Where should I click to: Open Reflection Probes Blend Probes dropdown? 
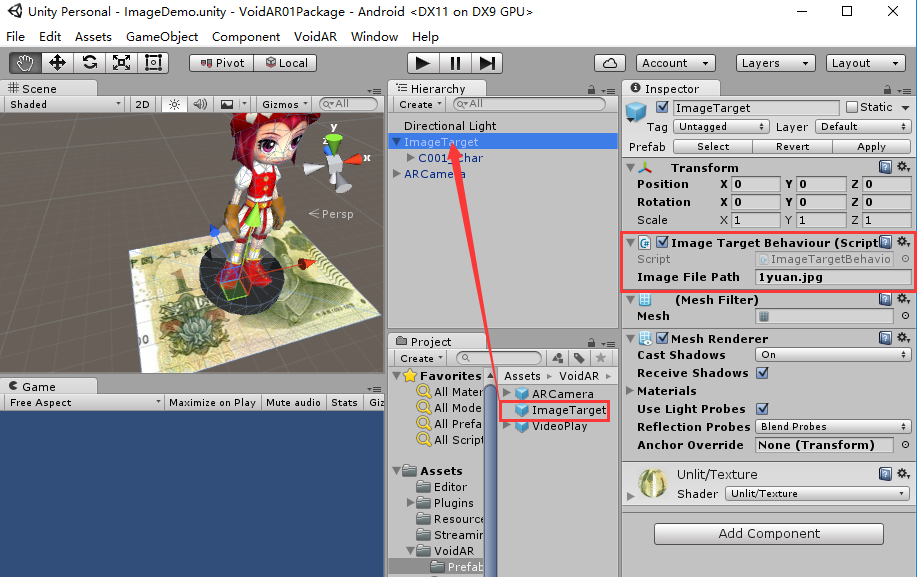click(x=833, y=427)
